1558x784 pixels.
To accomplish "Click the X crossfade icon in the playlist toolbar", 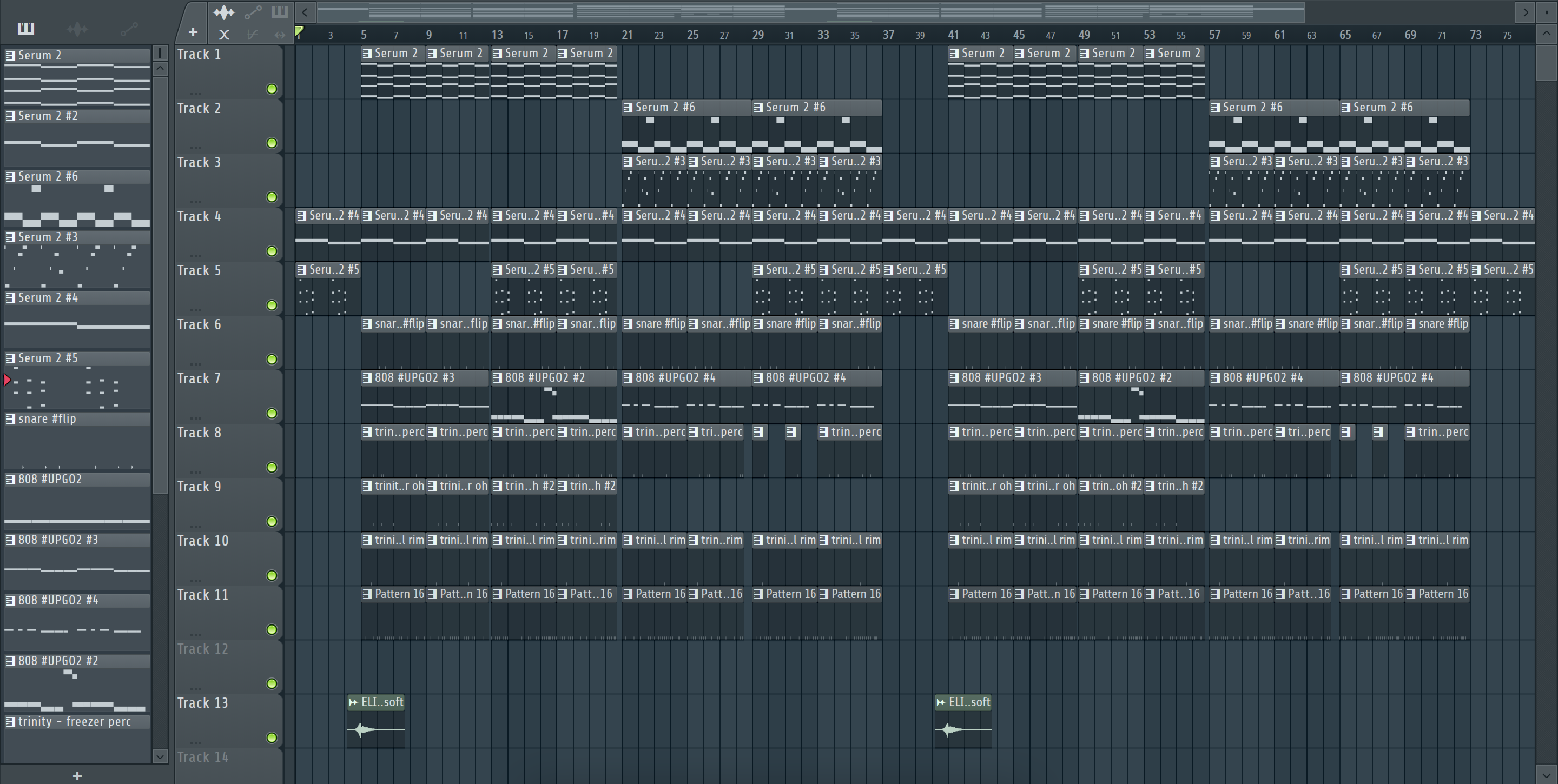I will (224, 35).
